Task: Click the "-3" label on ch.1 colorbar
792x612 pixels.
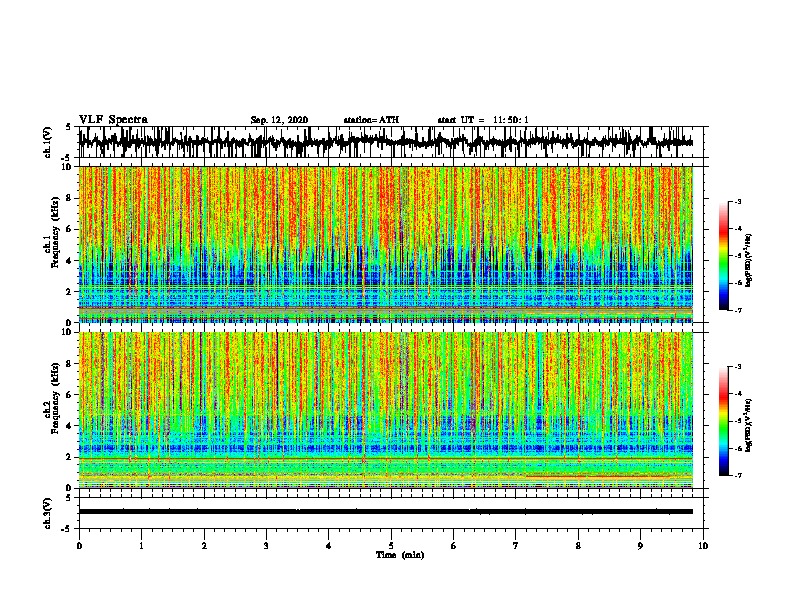Action: point(738,201)
